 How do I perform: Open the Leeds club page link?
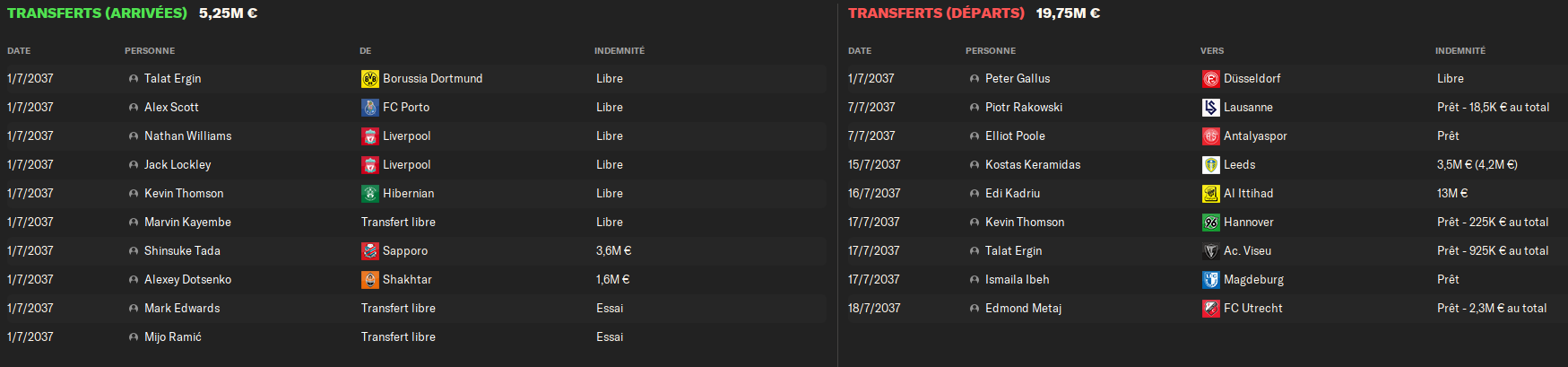coord(1239,165)
